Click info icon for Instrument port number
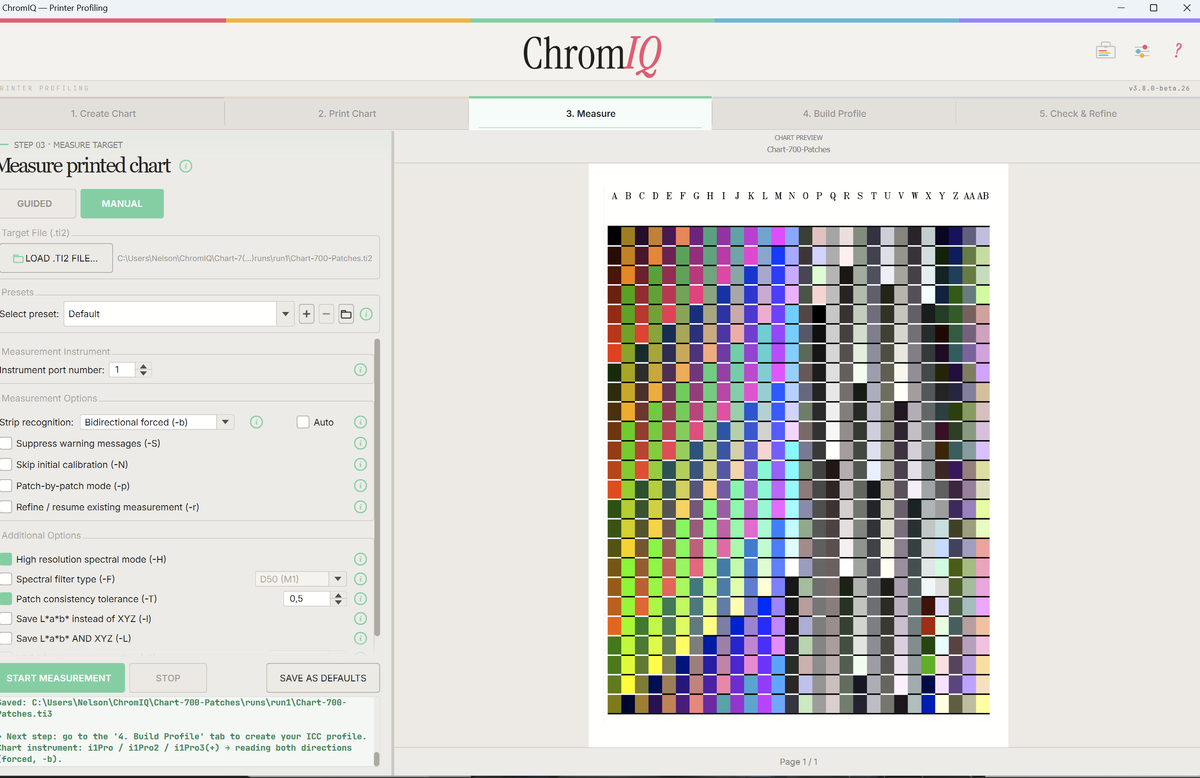 pyautogui.click(x=360, y=370)
